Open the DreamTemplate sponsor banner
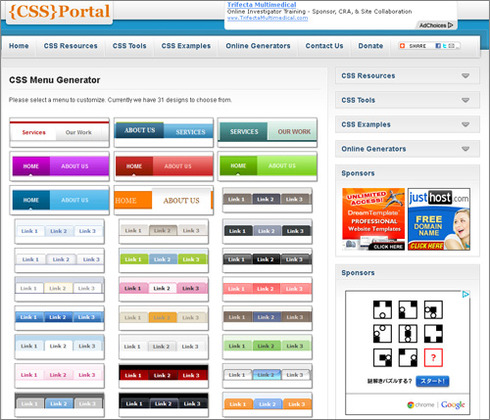 [373, 219]
